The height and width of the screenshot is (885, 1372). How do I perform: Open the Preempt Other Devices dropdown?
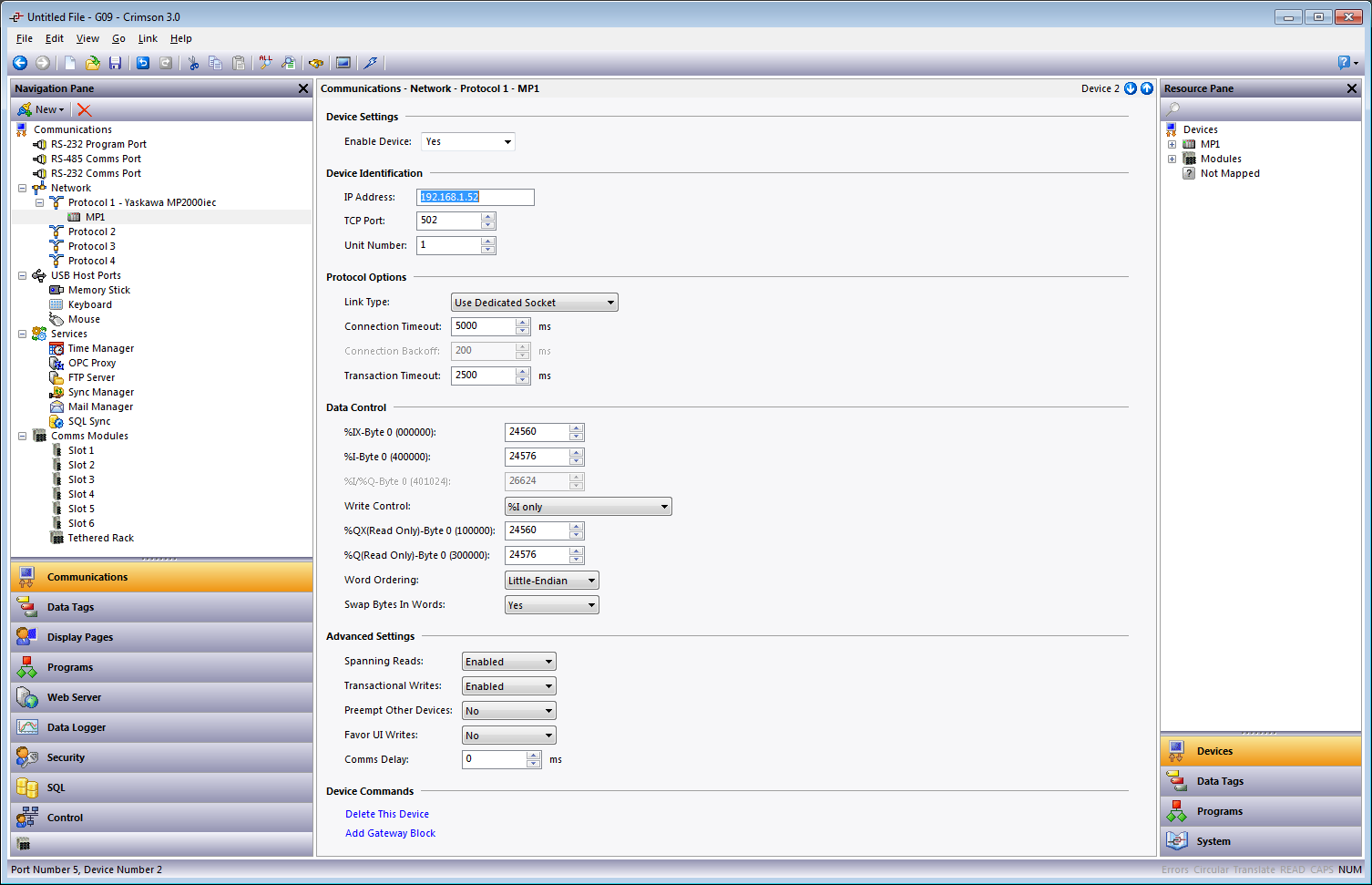click(x=509, y=711)
